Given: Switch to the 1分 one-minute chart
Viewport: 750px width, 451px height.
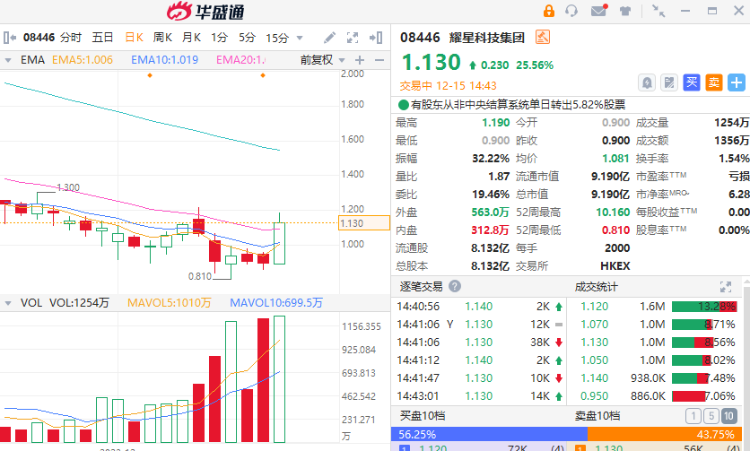Looking at the screenshot, I should [x=220, y=37].
